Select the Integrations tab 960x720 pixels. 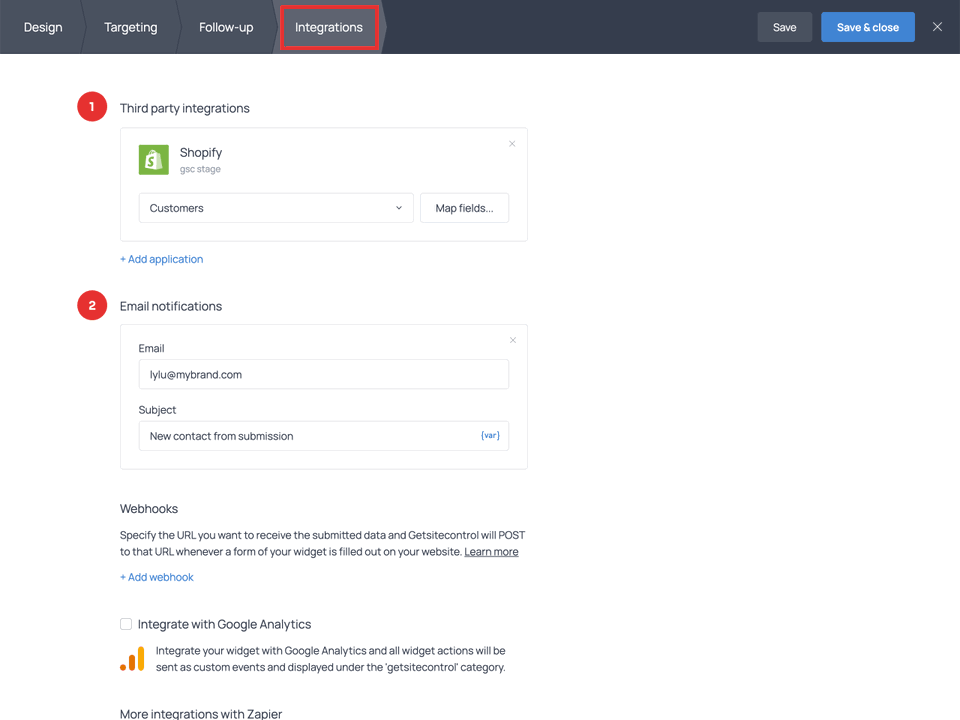tap(329, 27)
